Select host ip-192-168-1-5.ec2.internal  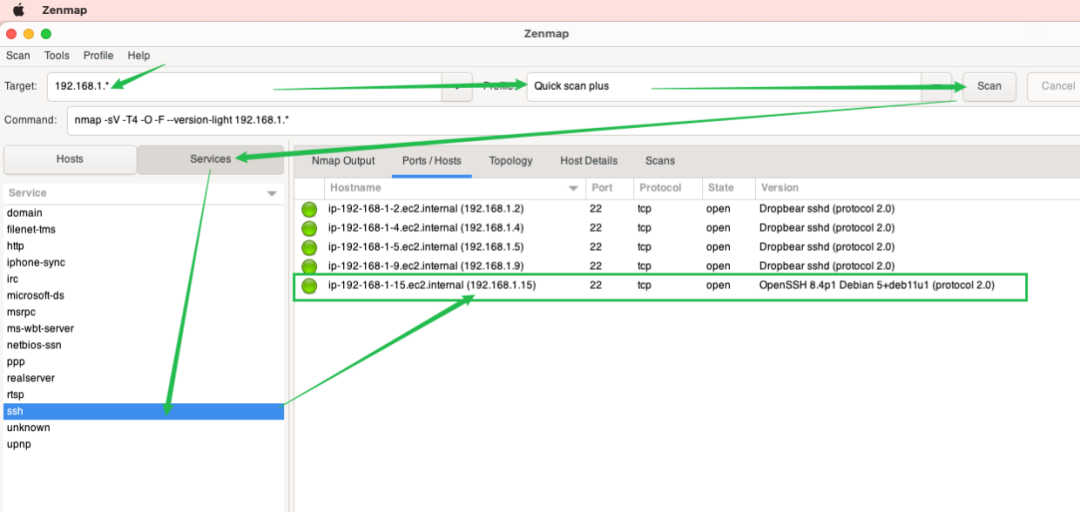pos(426,247)
